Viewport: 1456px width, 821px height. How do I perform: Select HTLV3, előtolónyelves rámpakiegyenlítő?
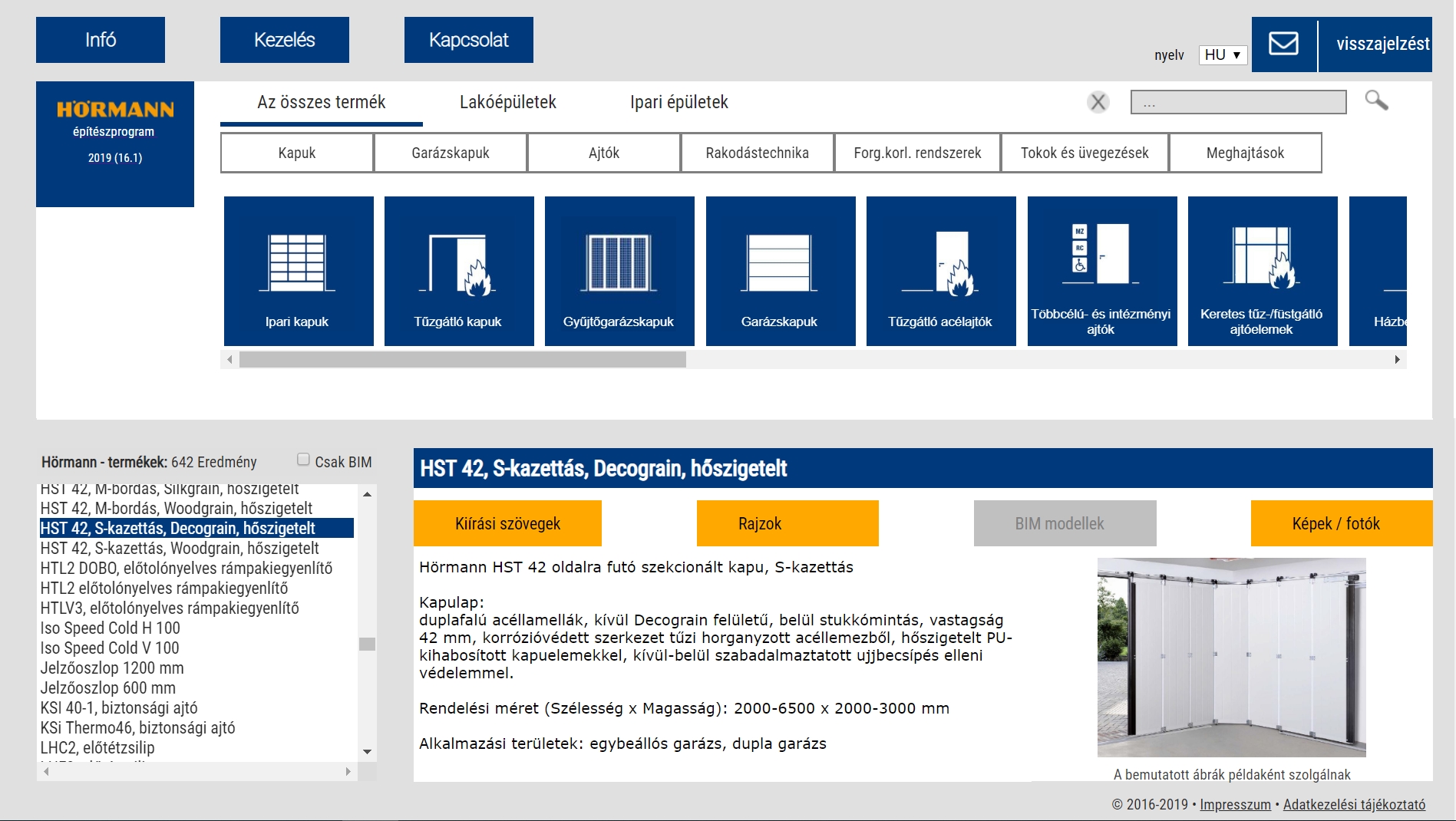[170, 608]
